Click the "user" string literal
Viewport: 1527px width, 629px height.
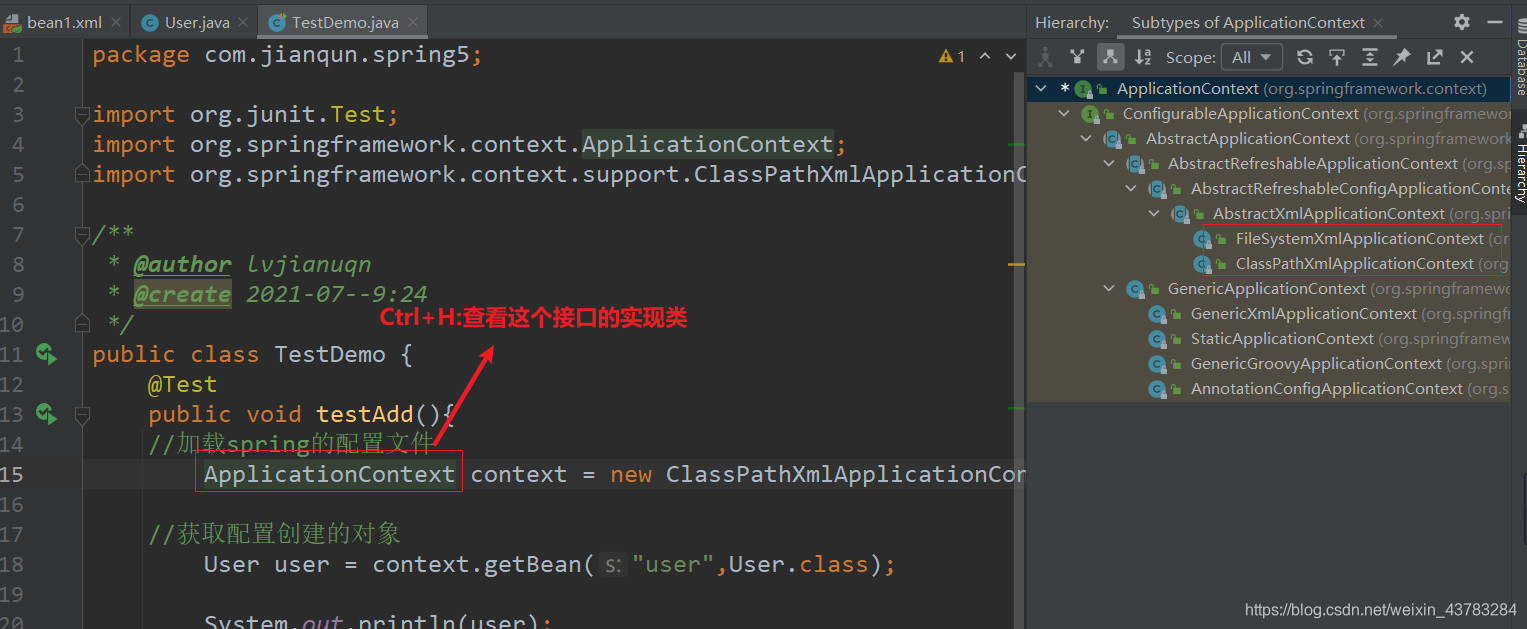673,564
